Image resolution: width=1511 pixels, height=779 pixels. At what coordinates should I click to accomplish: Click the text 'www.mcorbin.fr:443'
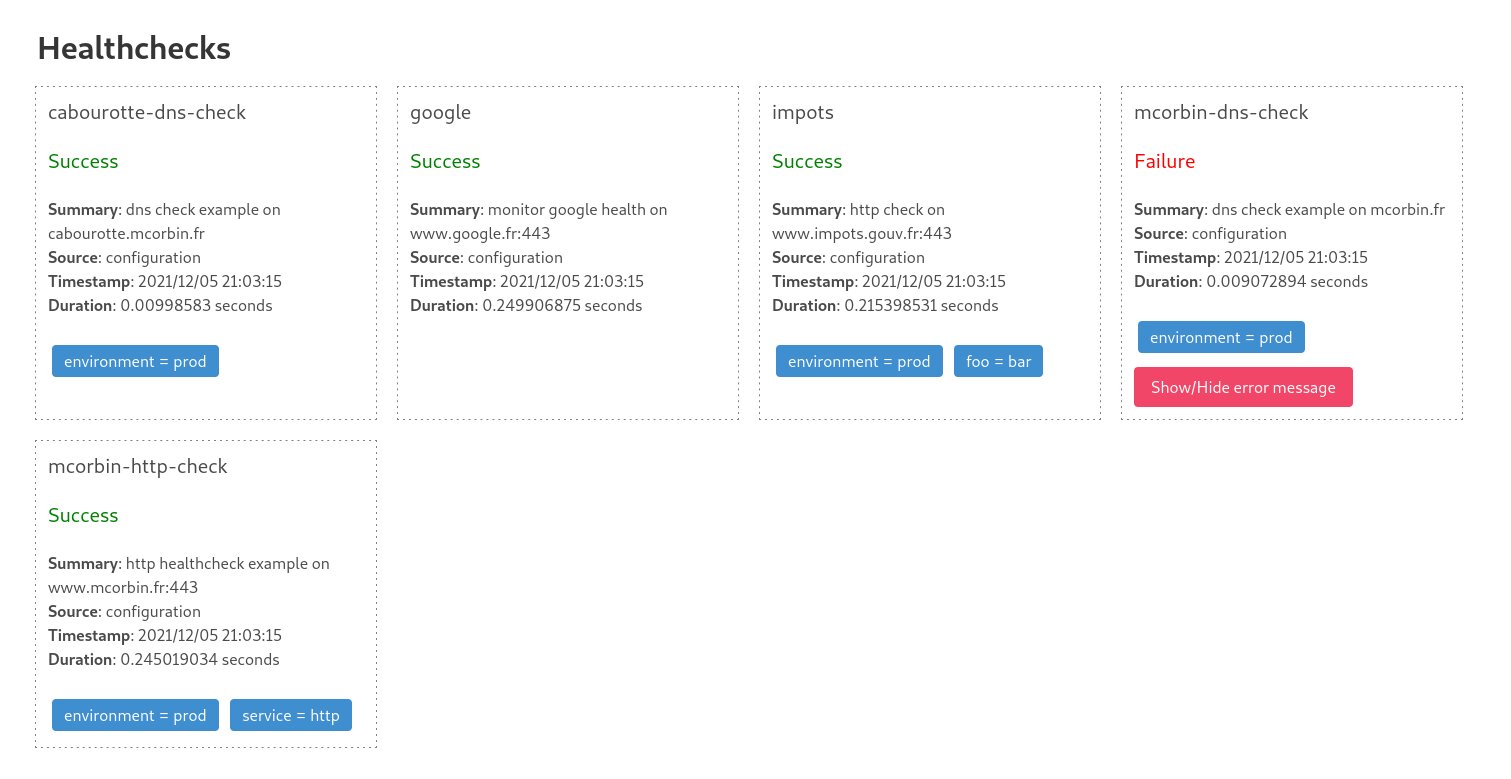(123, 587)
